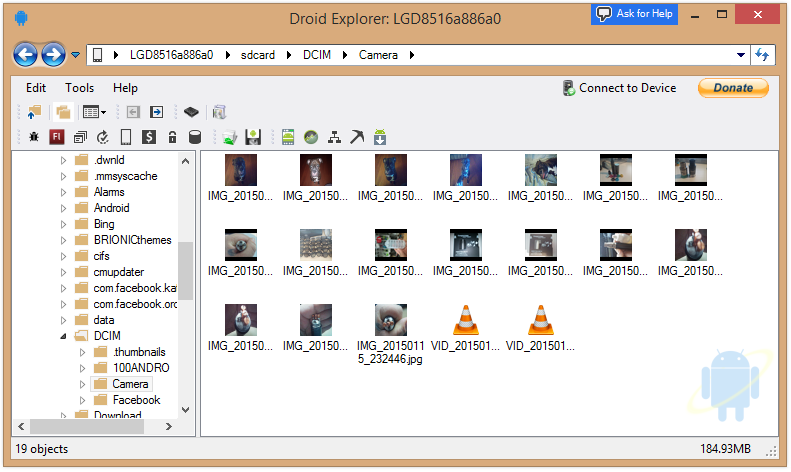This screenshot has width=791, height=472.
Task: Click Ask for Help button
Action: (x=635, y=14)
